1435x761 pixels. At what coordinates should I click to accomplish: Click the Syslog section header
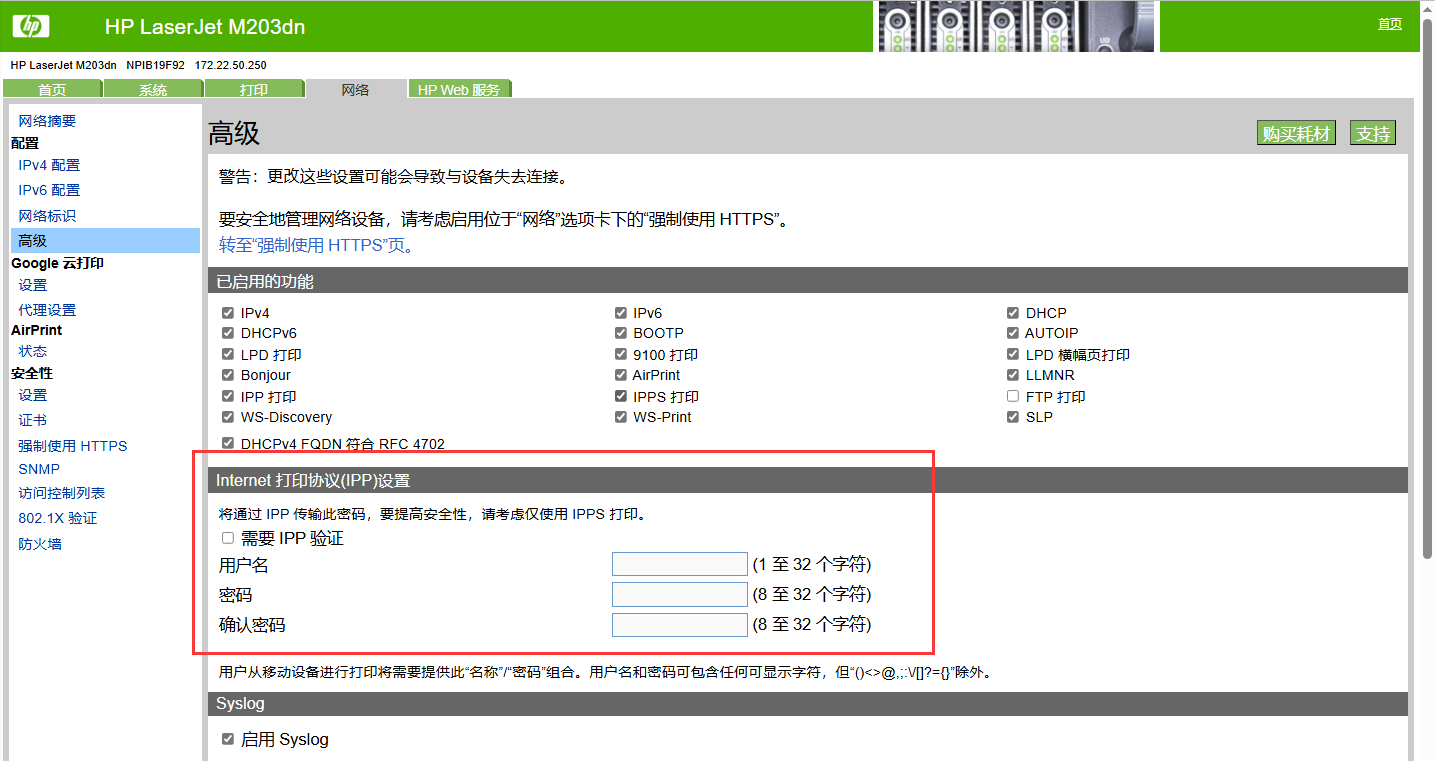coord(808,704)
